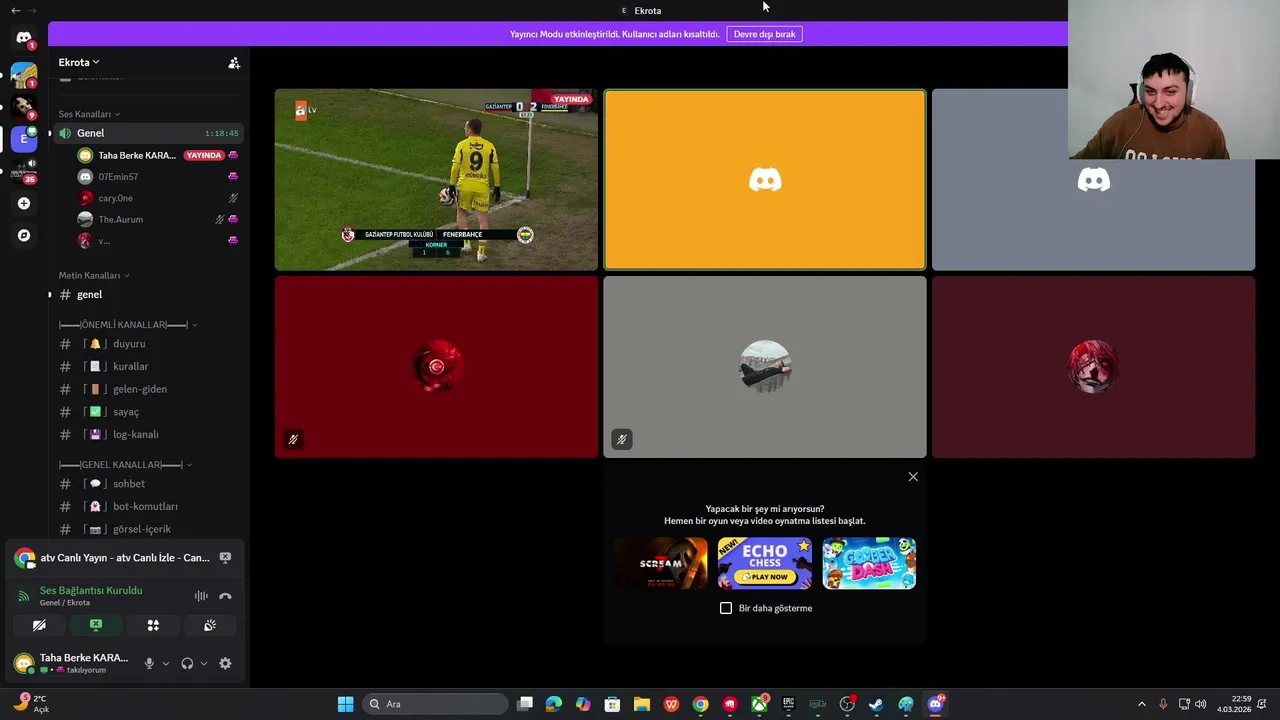The width and height of the screenshot is (1280, 720).
Task: Turn on camera in the voice panel
Action: point(39,625)
